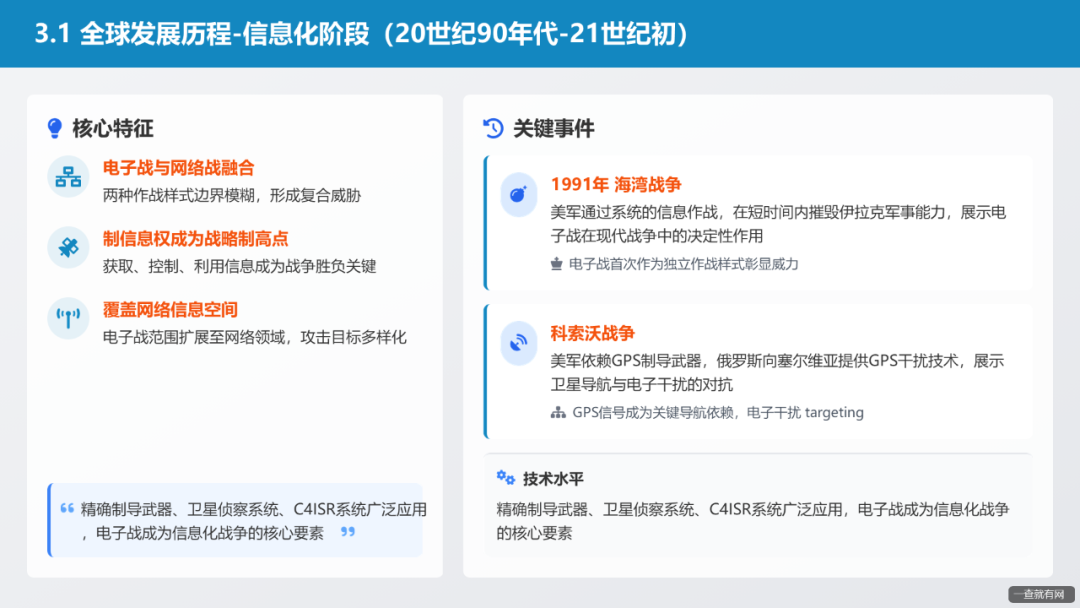
Task: Click the history clock icon beside 关键事件
Action: [492, 128]
